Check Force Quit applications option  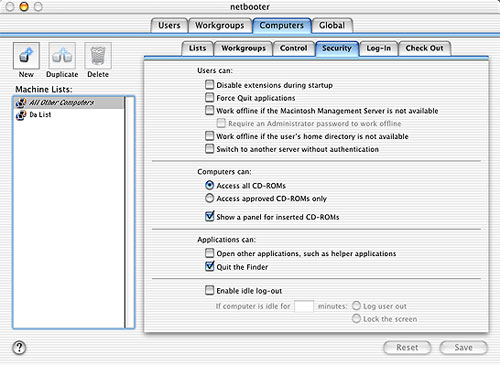(209, 97)
